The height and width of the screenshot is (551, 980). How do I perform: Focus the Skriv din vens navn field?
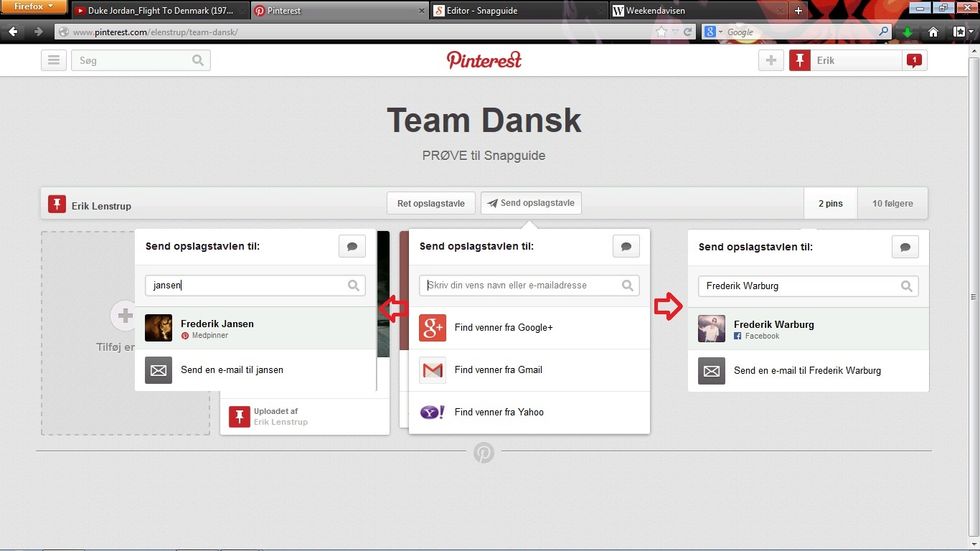coord(529,285)
